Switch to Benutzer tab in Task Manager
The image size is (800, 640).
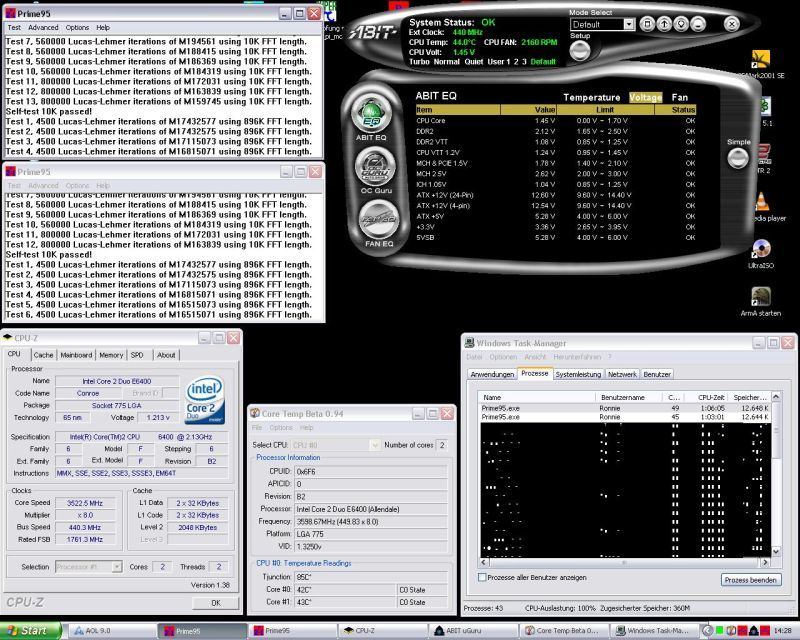pos(657,375)
